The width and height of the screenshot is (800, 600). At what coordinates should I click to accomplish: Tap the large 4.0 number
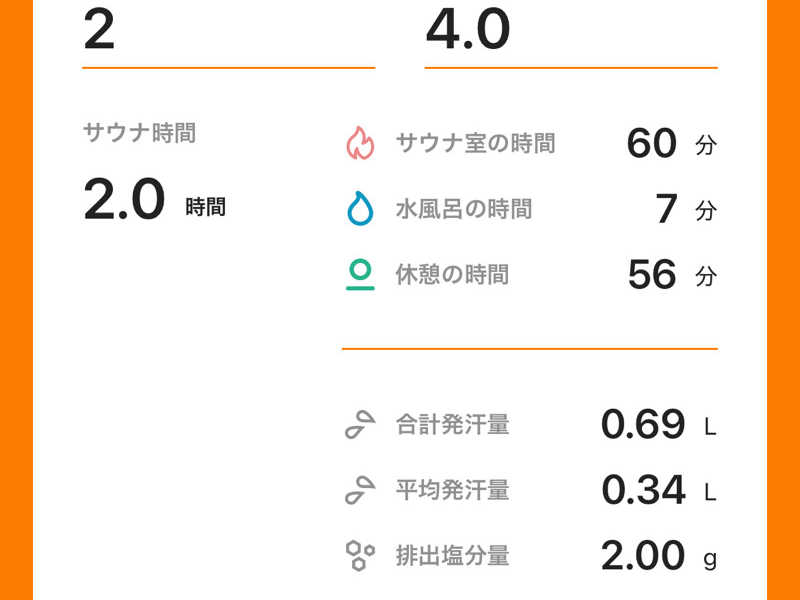pyautogui.click(x=468, y=30)
